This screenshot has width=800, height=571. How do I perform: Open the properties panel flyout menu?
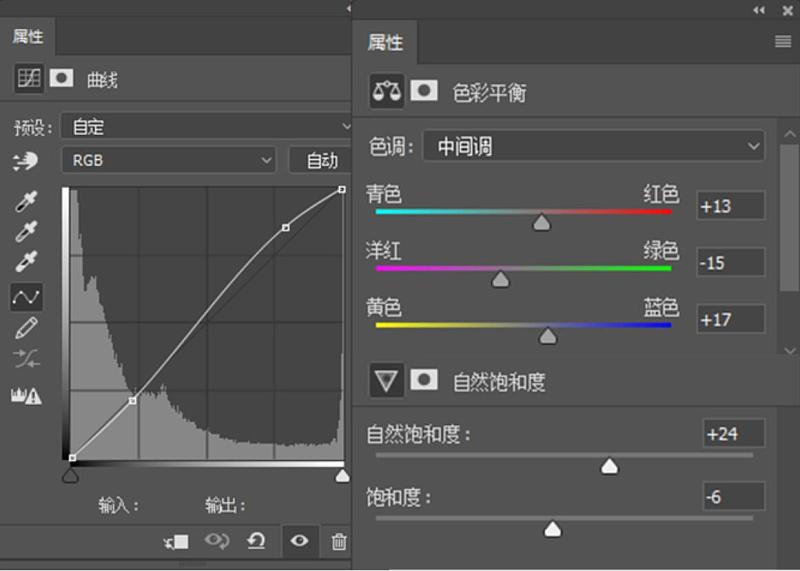pyautogui.click(x=783, y=41)
